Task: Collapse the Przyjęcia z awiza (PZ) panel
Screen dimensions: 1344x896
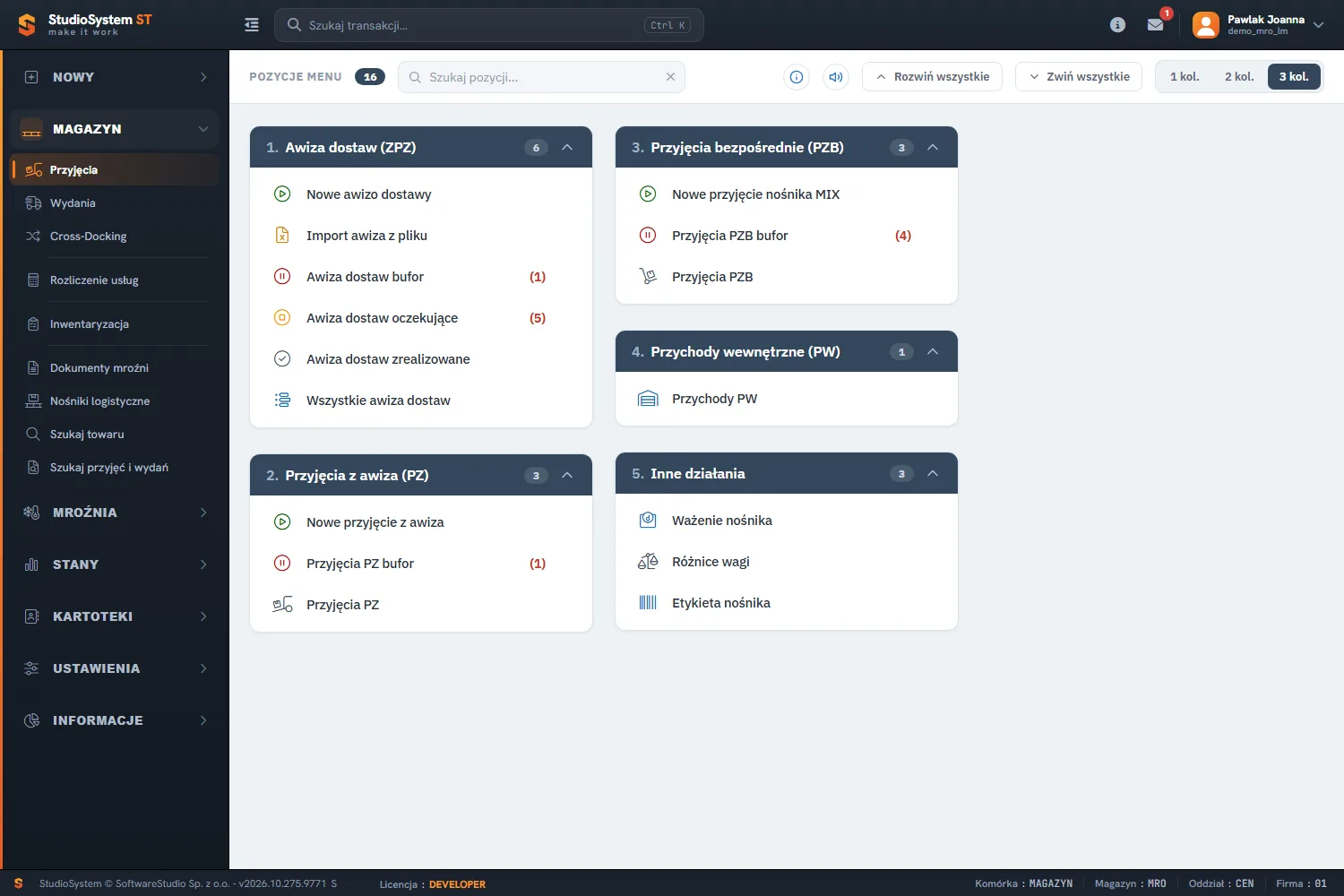Action: coord(567,476)
